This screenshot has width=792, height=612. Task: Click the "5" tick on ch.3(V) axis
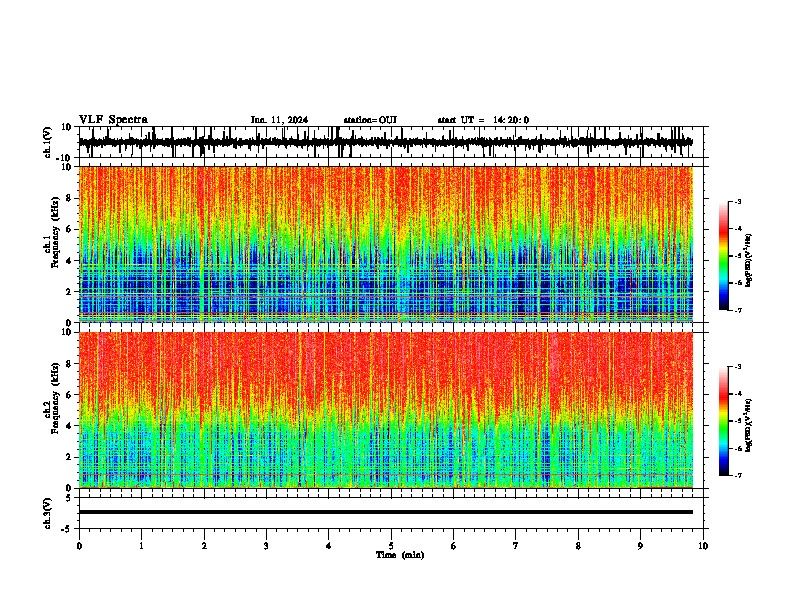point(70,498)
